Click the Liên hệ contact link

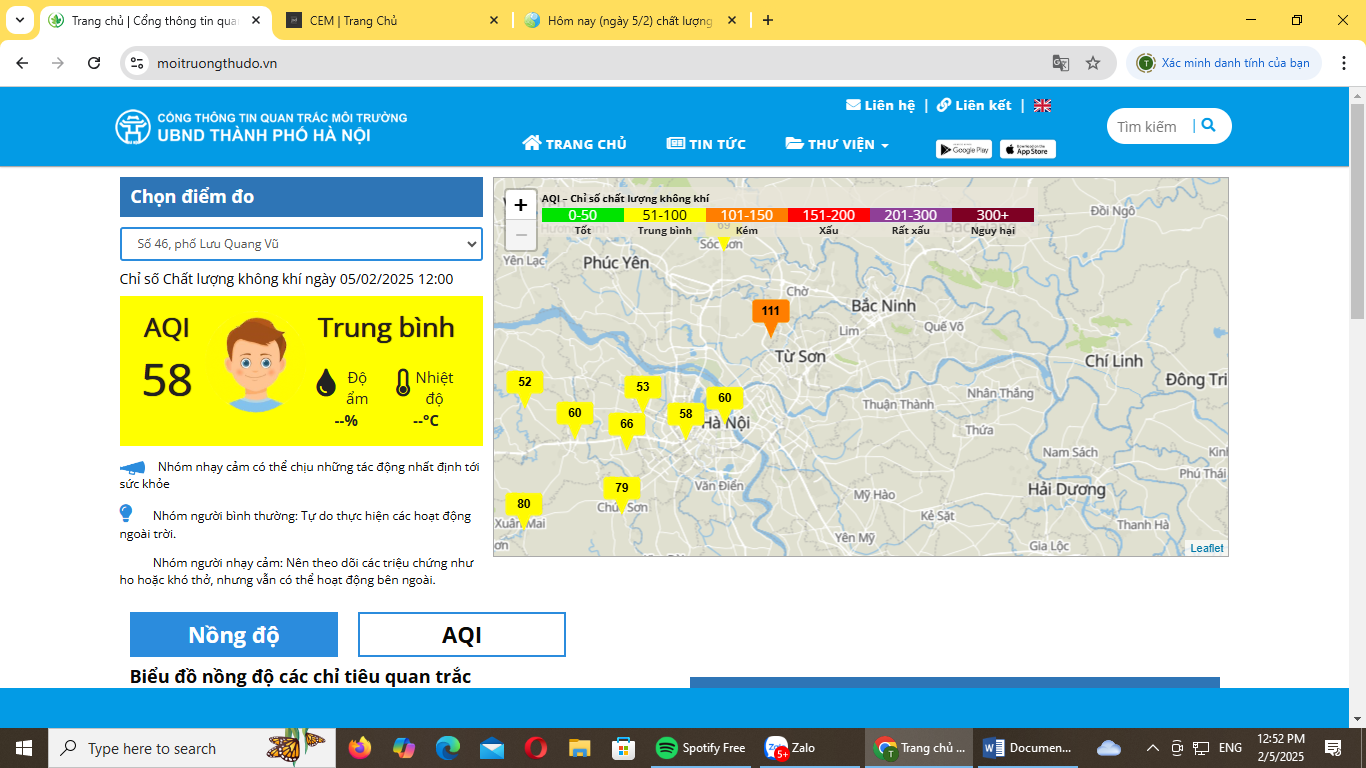point(880,105)
